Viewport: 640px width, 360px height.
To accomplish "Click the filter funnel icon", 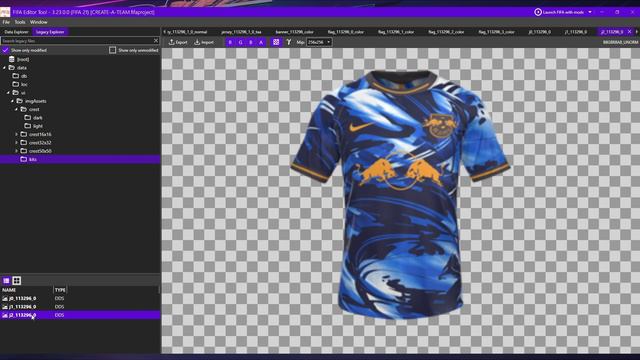I will point(289,42).
